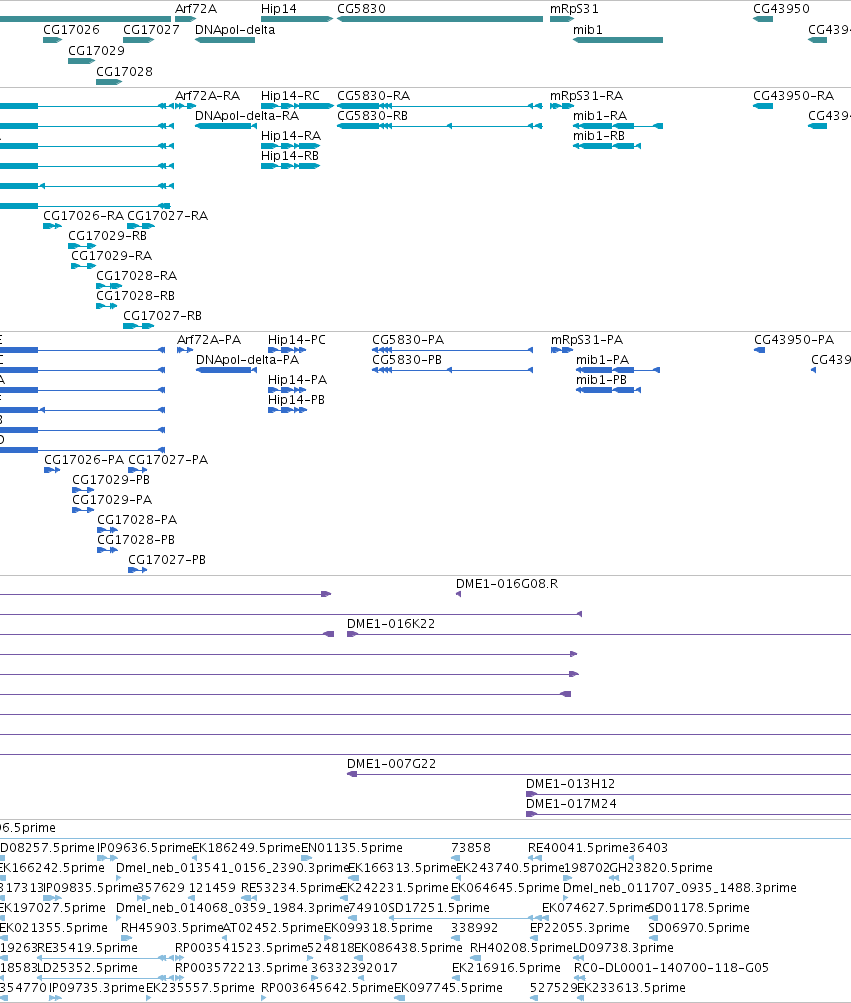Click the DNApol-delta gene label
The width and height of the screenshot is (851, 1003).
pos(235,30)
